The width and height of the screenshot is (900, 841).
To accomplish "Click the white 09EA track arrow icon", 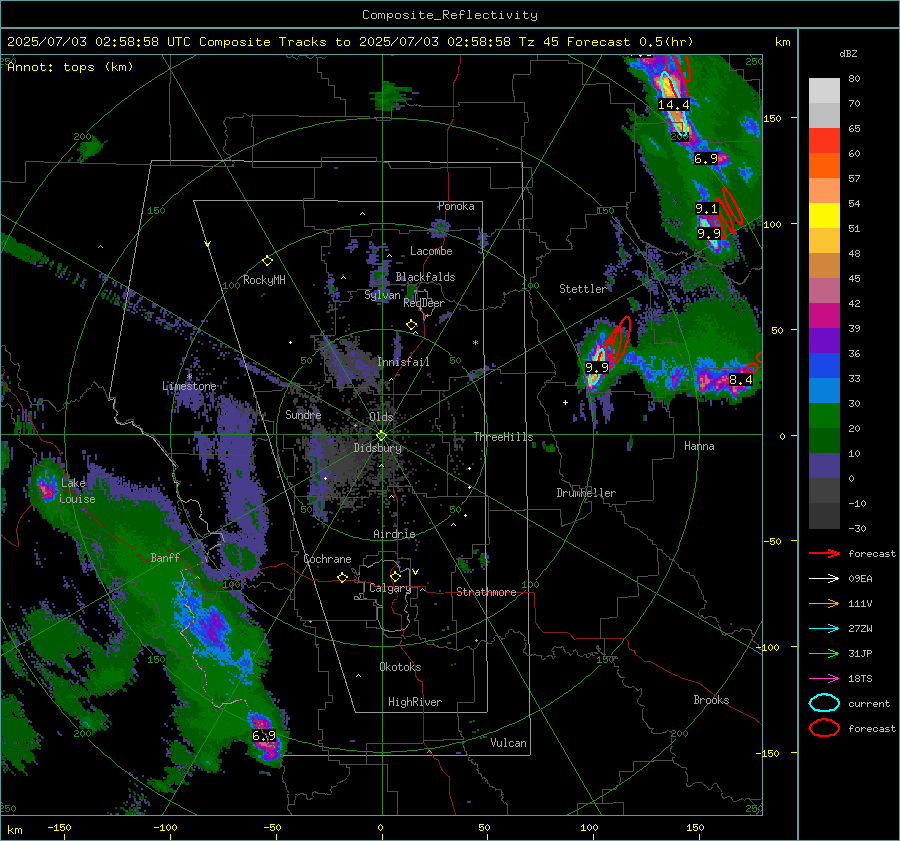I will point(824,579).
